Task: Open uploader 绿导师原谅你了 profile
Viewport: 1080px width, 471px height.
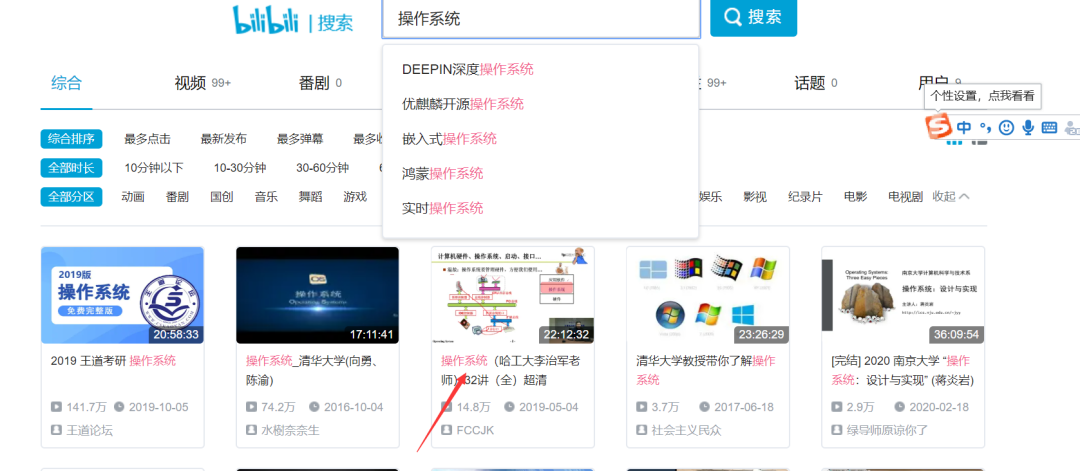Action: point(888,430)
